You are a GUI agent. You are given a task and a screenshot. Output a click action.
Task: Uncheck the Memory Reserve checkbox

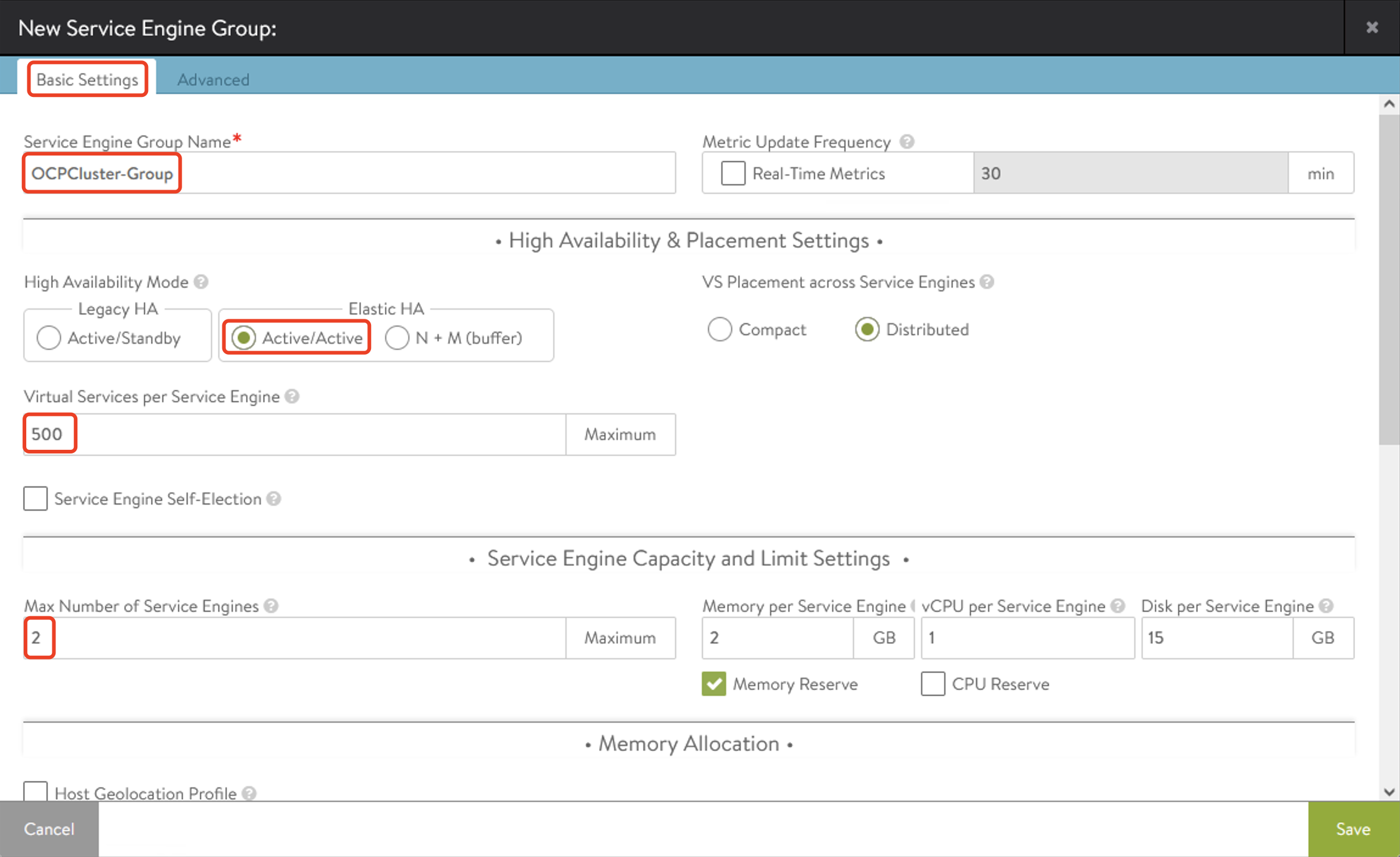(714, 684)
